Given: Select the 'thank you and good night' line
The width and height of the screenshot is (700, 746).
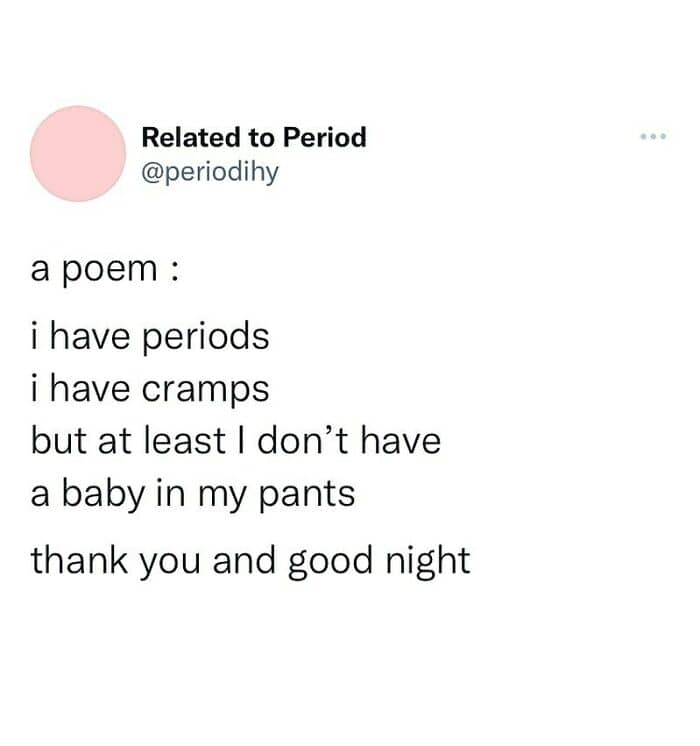Looking at the screenshot, I should (x=250, y=562).
